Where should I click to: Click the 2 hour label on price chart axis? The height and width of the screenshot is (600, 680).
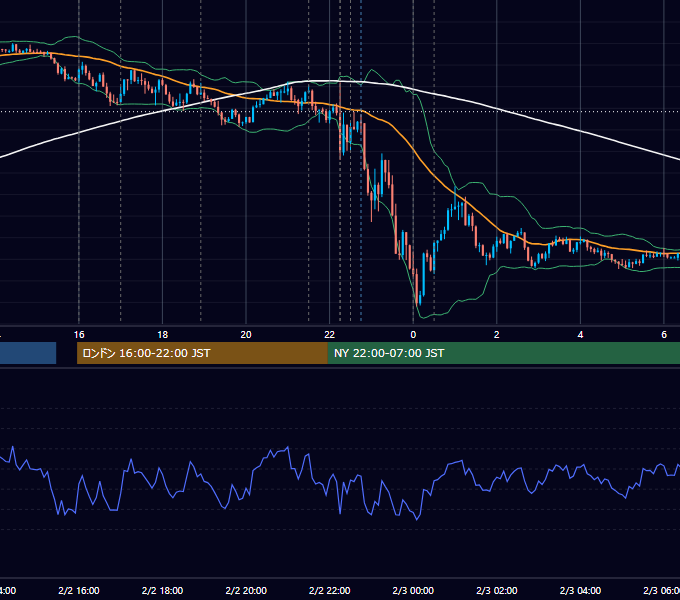tap(497, 335)
